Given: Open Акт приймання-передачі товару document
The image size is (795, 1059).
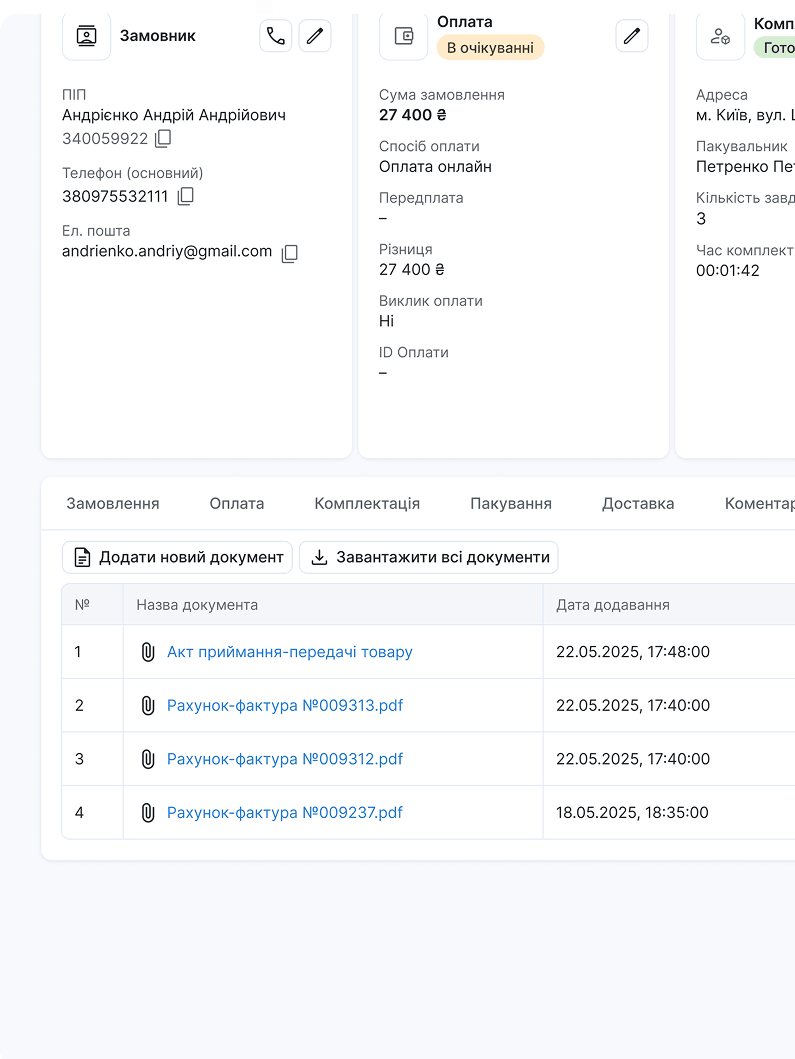Looking at the screenshot, I should coord(290,652).
